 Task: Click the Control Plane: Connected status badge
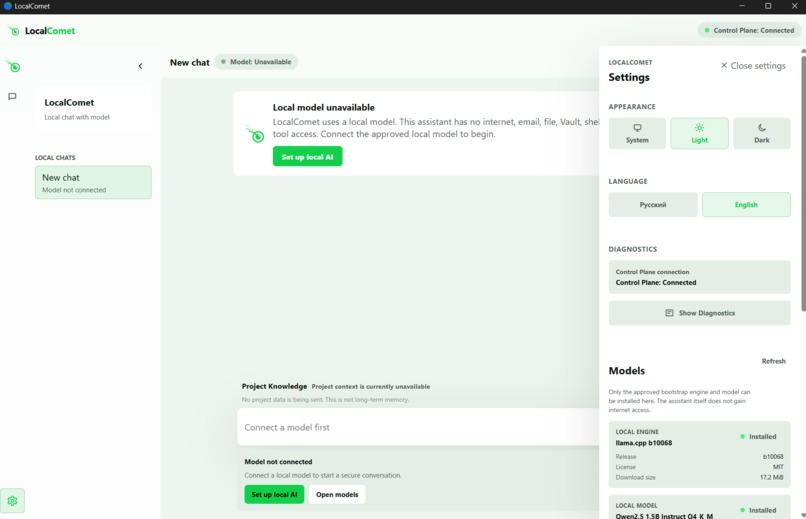coord(749,30)
